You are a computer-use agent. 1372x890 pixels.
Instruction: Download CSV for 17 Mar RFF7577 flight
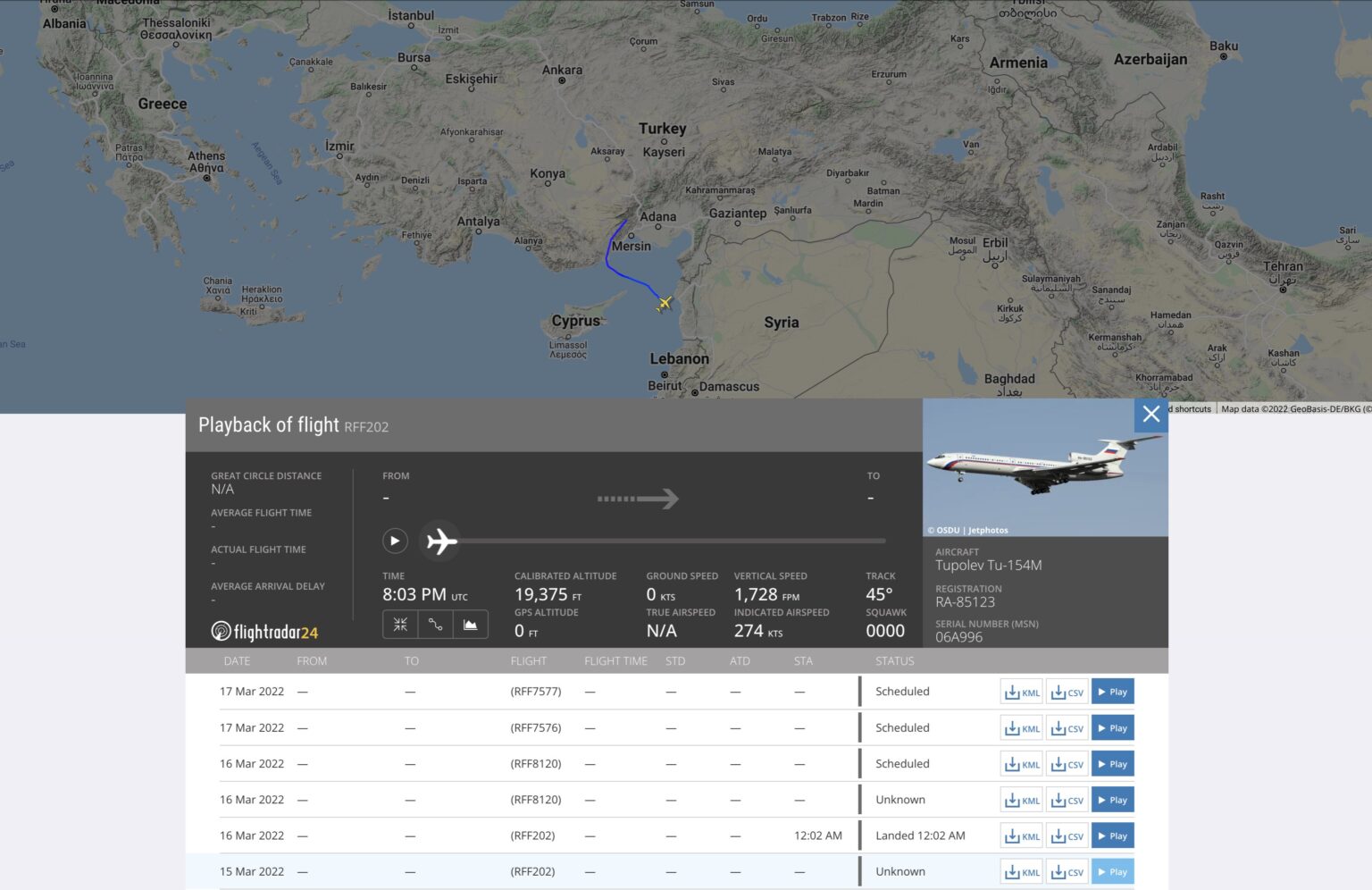pos(1067,693)
